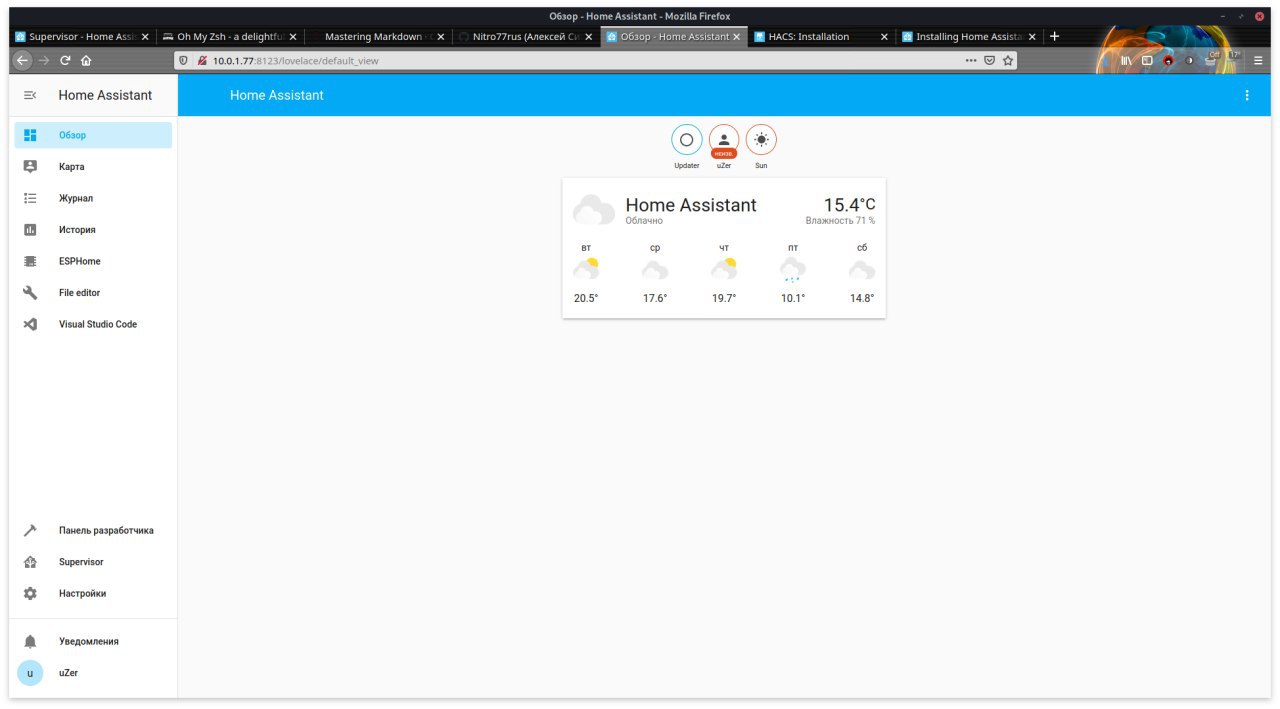Click the Влажность 71 % text

coord(840,221)
